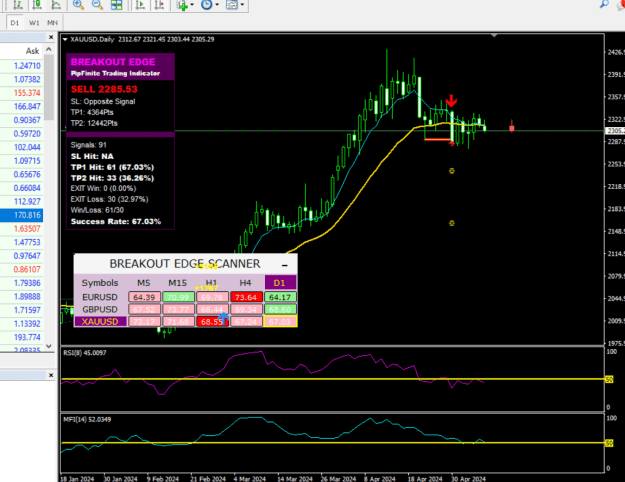Click the Market Watch scrollbar thumb
Screen dimensions: 625x482
pyautogui.click(x=49, y=87)
